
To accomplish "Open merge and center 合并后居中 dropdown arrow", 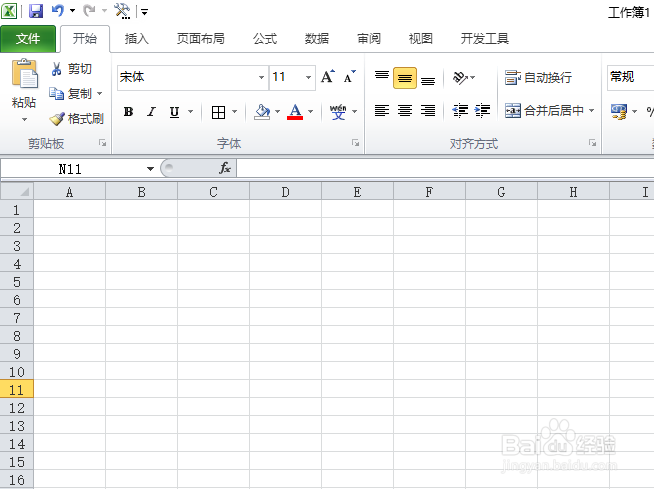I will click(591, 111).
